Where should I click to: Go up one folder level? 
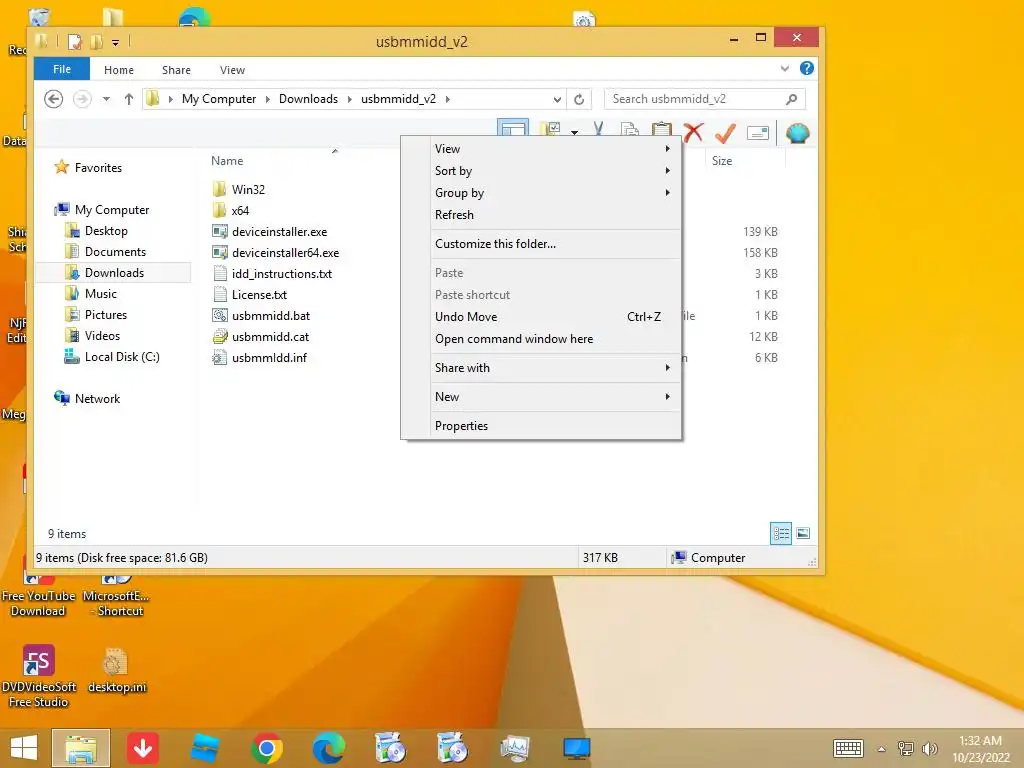coord(129,99)
